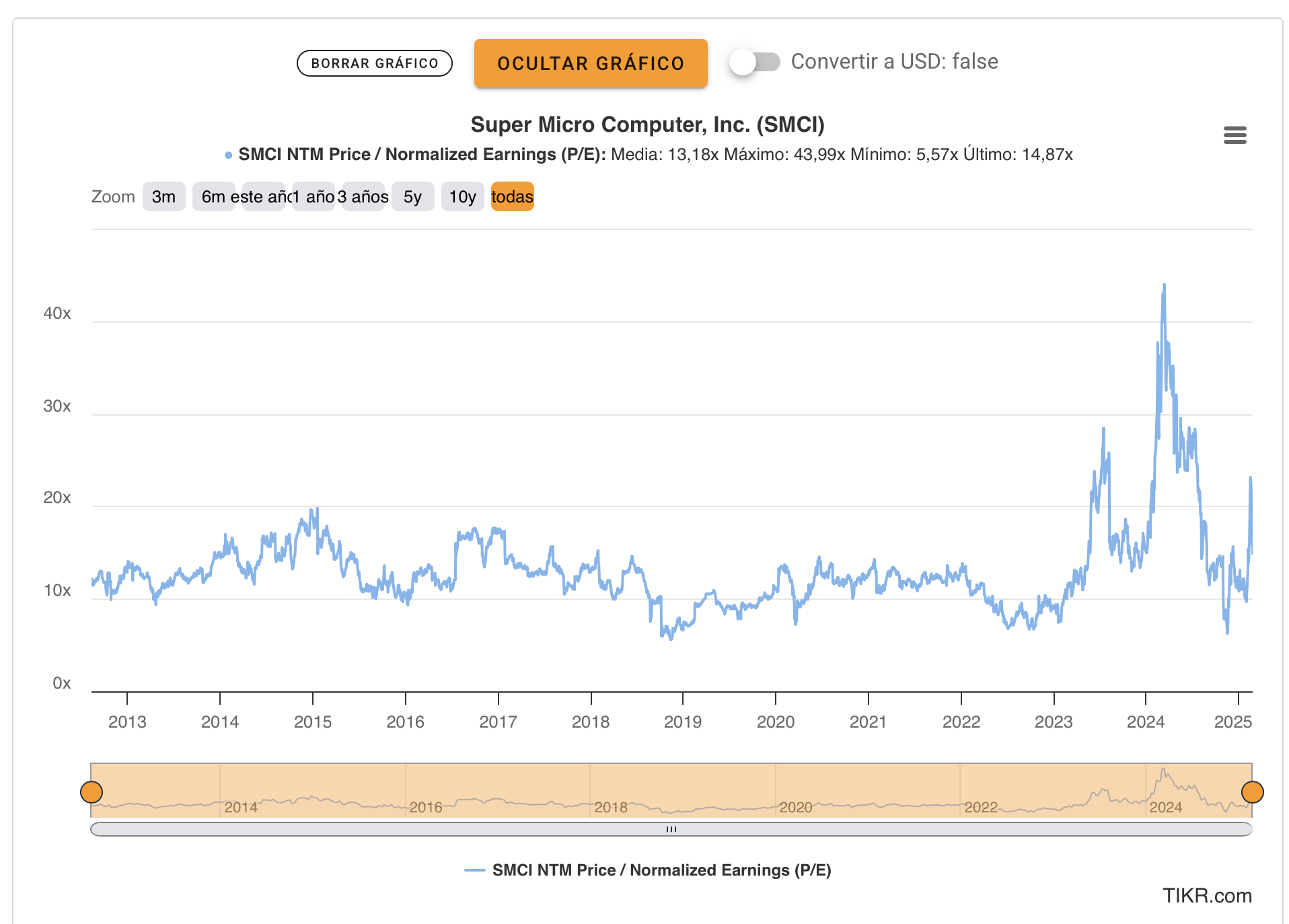
Task: Toggle SMCI NTM P/E series in legend
Action: (648, 870)
